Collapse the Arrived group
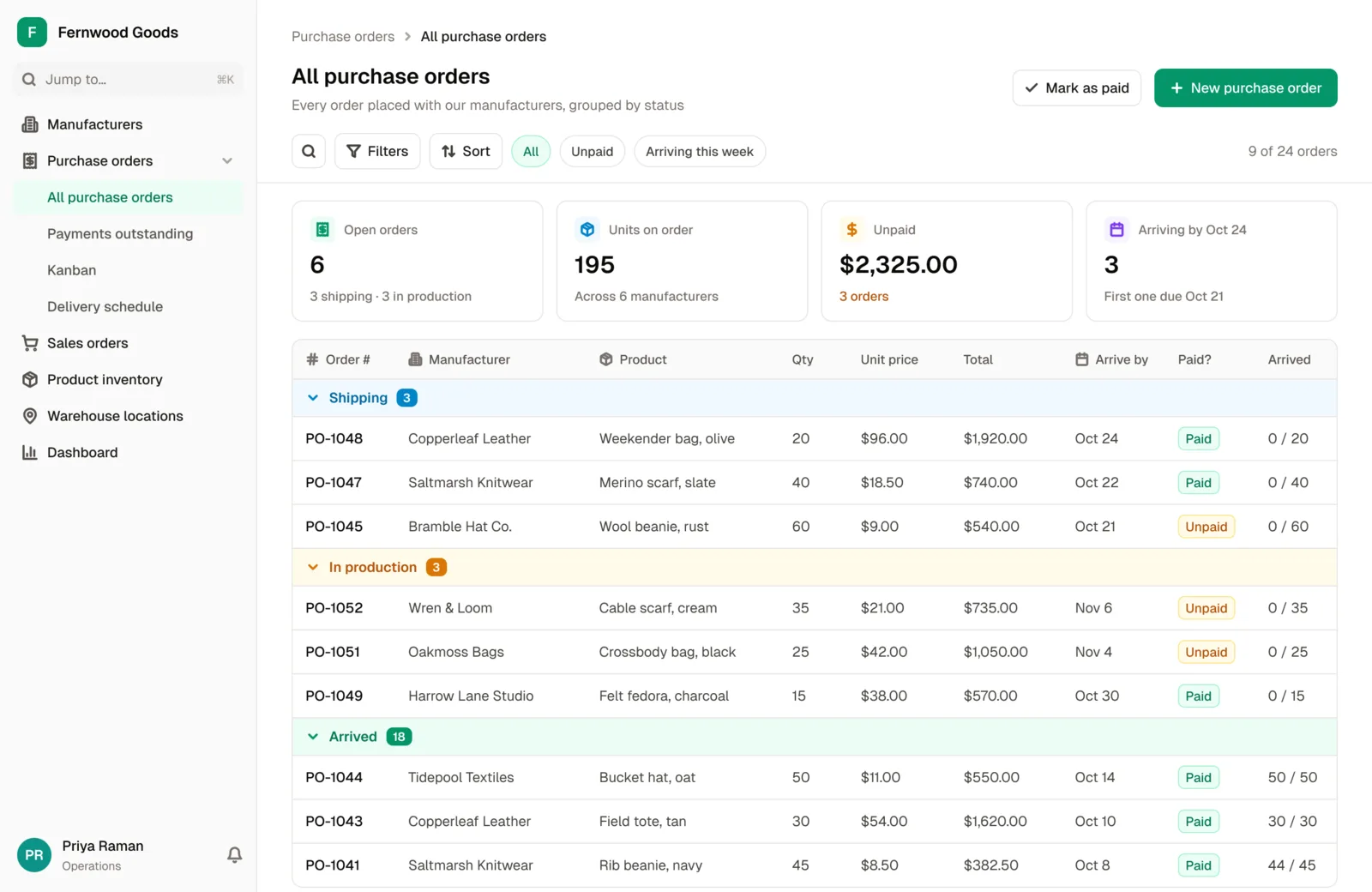This screenshot has height=892, width=1372. [x=313, y=737]
